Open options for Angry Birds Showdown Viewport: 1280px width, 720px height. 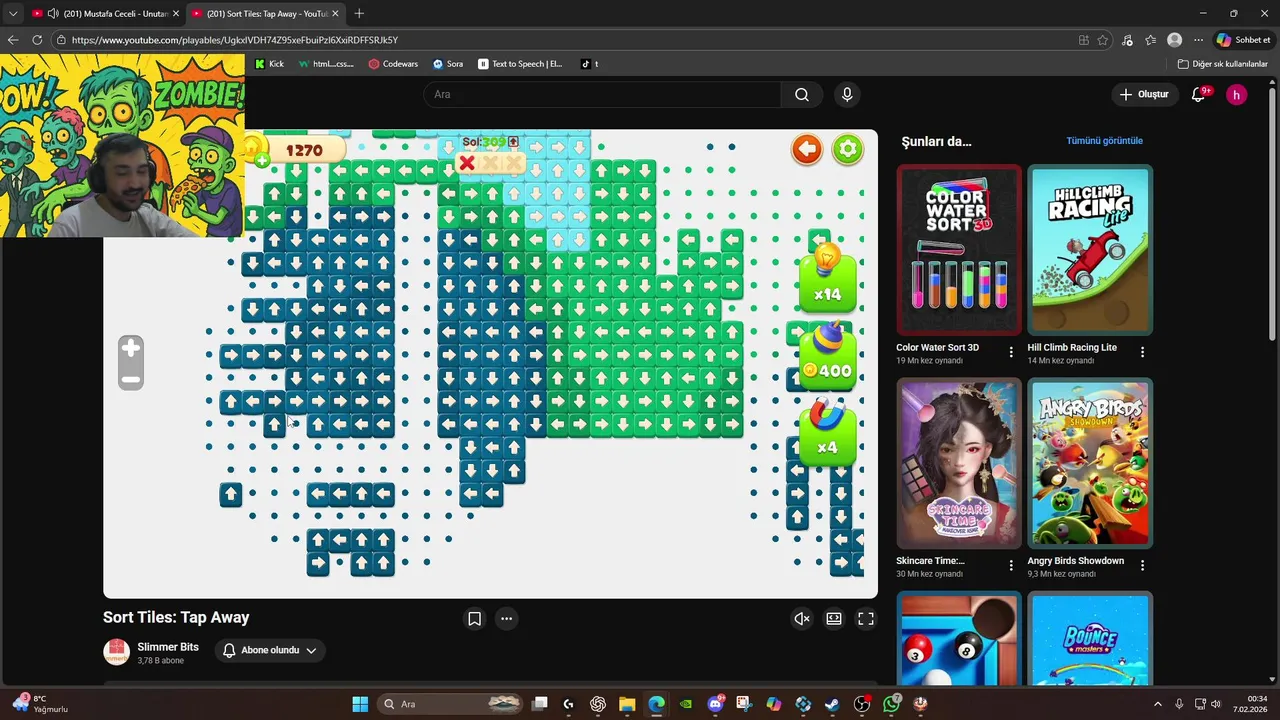1142,565
